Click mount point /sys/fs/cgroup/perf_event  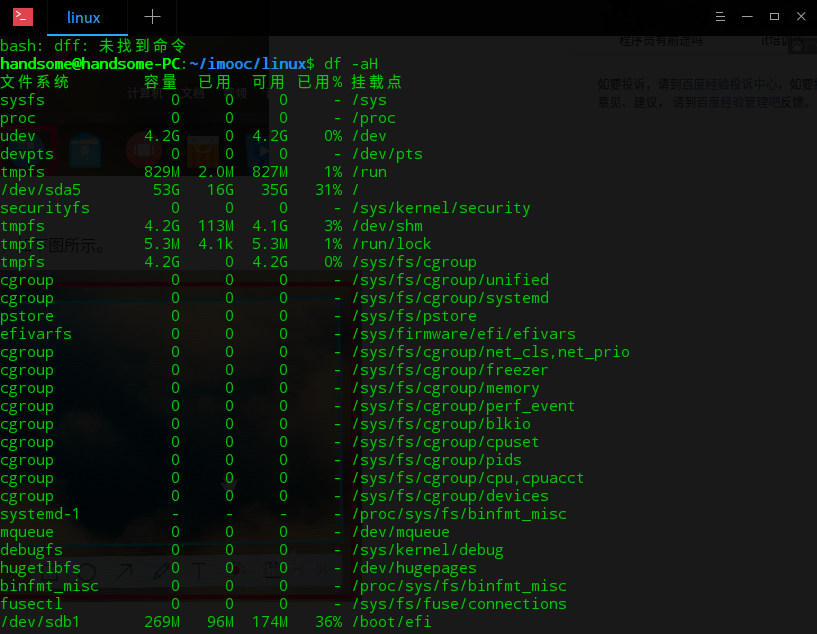pos(463,406)
